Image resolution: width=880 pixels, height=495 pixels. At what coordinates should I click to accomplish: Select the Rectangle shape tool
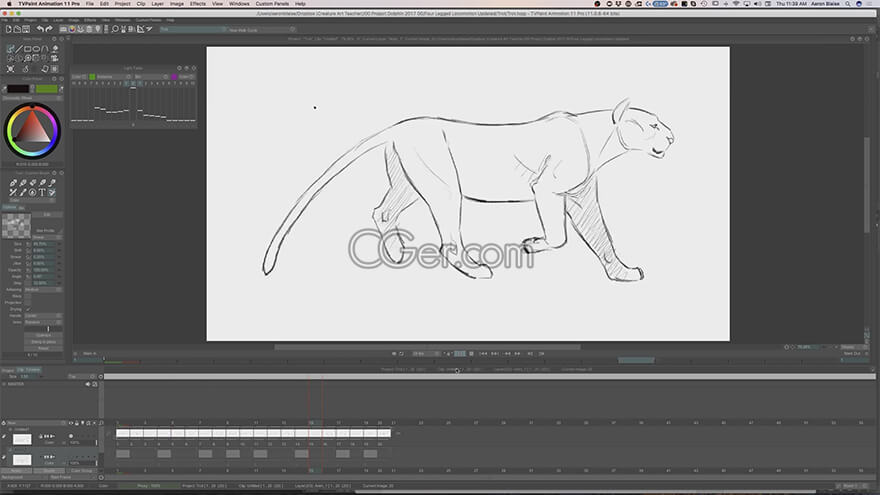(28, 49)
